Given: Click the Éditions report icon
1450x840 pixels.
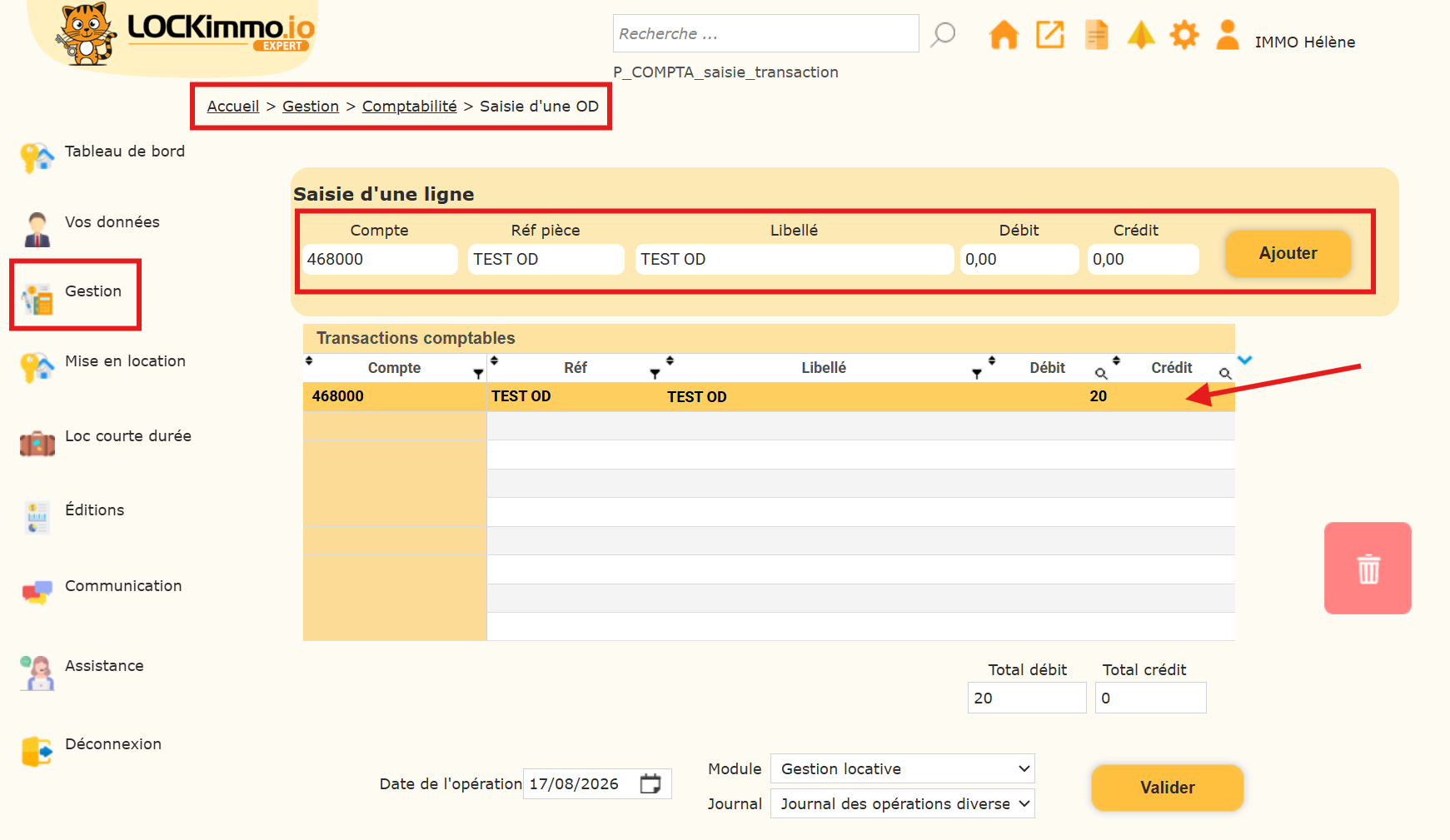Looking at the screenshot, I should (37, 517).
